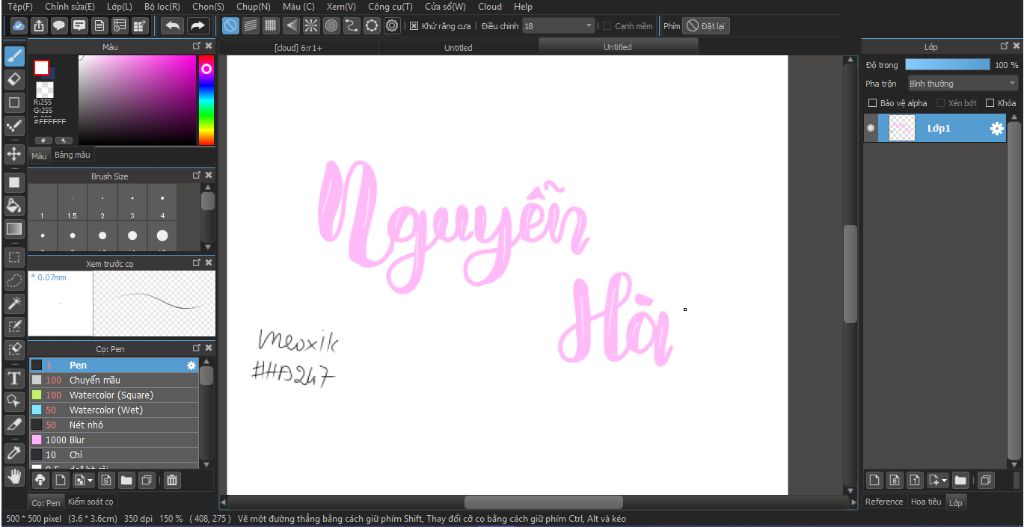The image size is (1024, 527).
Task: Enable curve snap
Action: click(351, 26)
